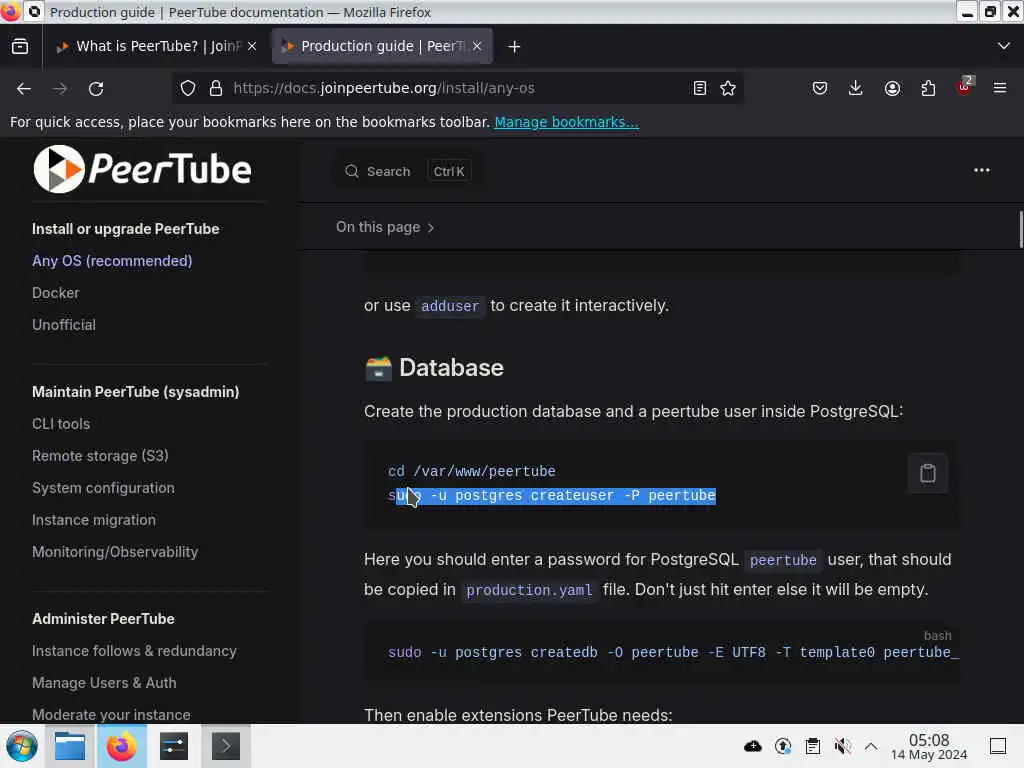Open extensions puzzle icon
The image size is (1024, 768).
pyautogui.click(x=928, y=88)
